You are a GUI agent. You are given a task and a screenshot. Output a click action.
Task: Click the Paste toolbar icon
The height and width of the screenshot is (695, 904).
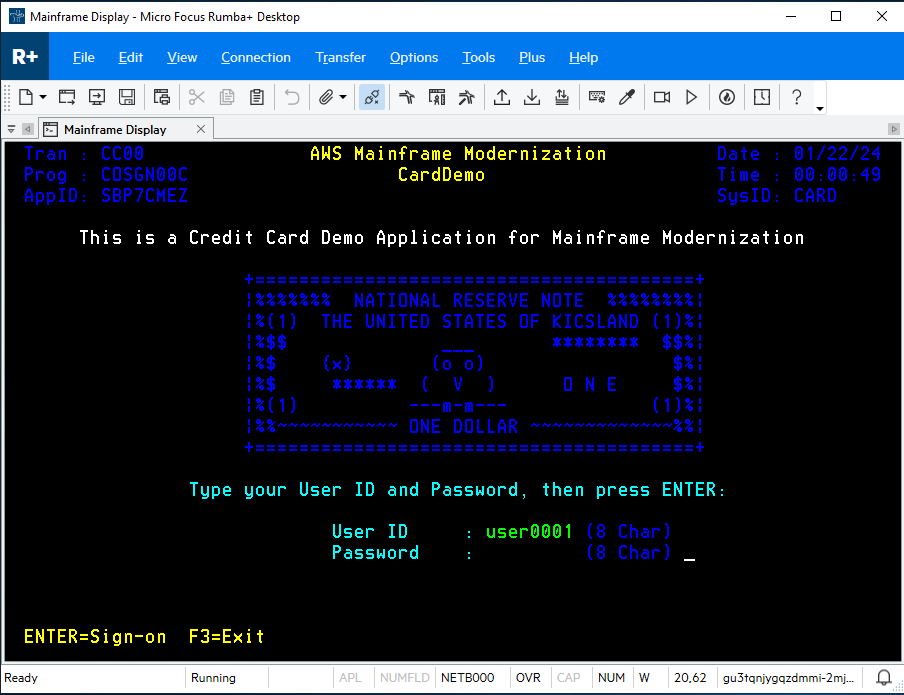[256, 97]
